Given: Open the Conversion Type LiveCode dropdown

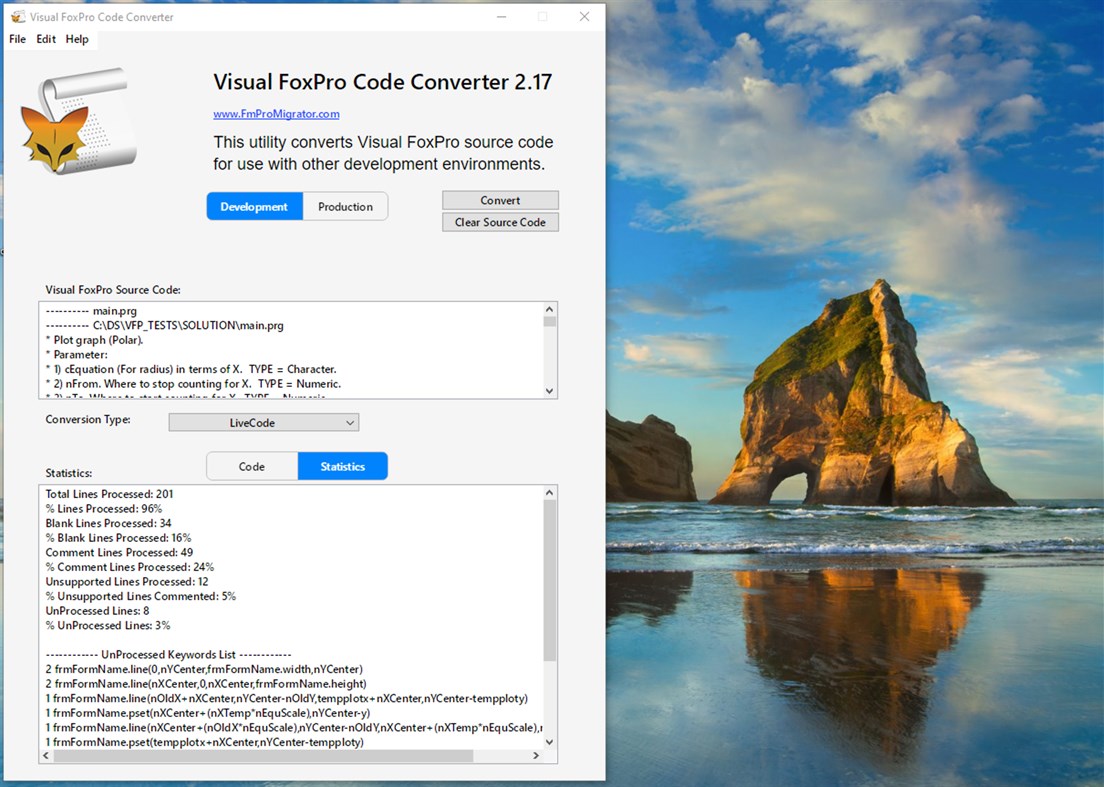Looking at the screenshot, I should coord(263,422).
